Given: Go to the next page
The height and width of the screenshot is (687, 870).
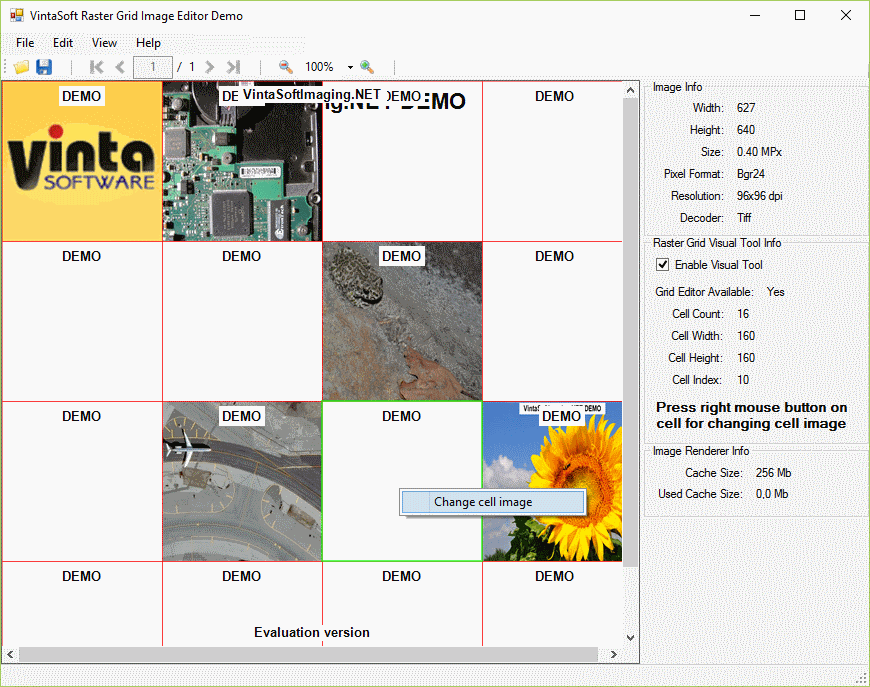Looking at the screenshot, I should [x=209, y=67].
